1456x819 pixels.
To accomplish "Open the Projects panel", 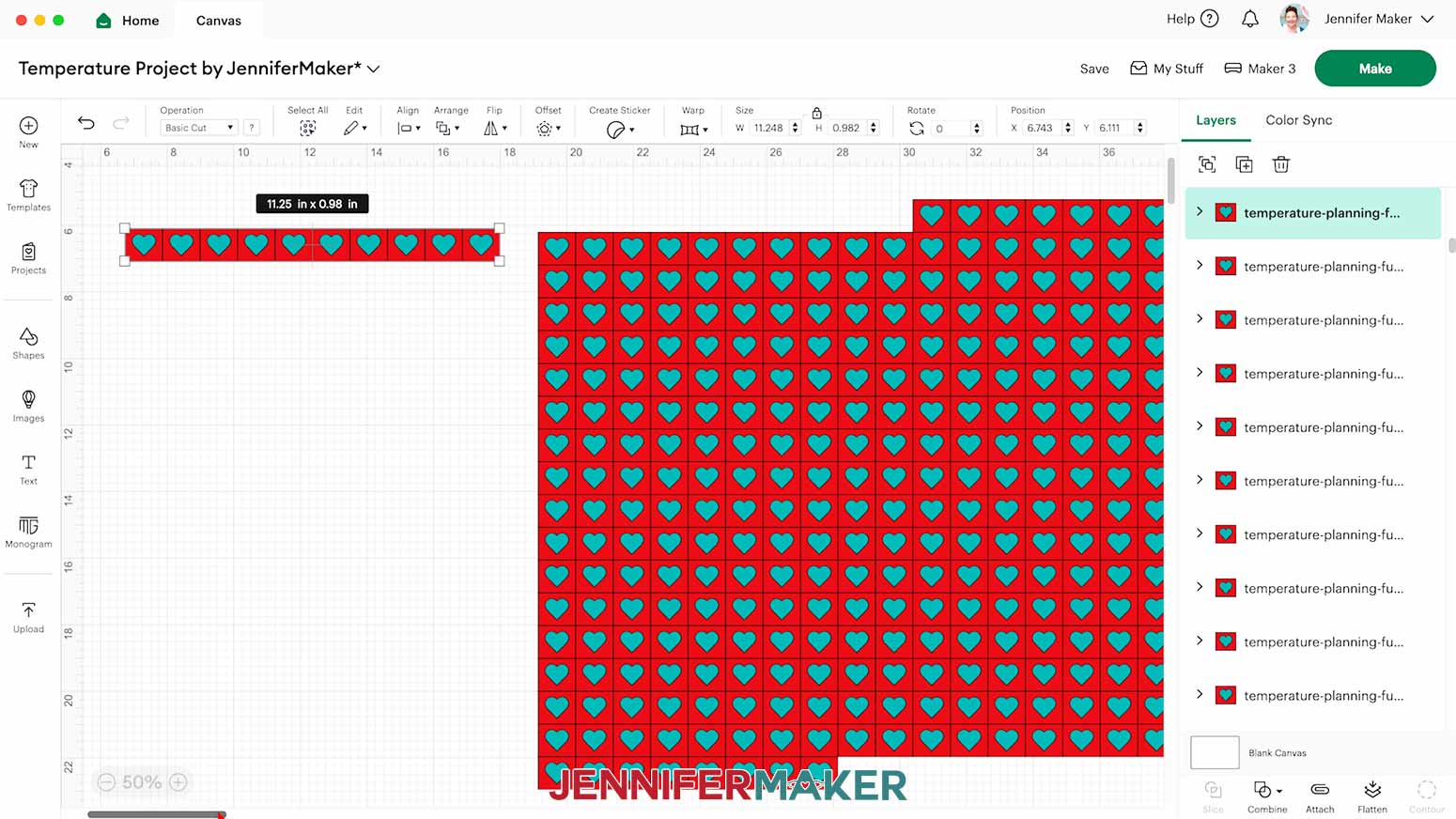I will [28, 258].
